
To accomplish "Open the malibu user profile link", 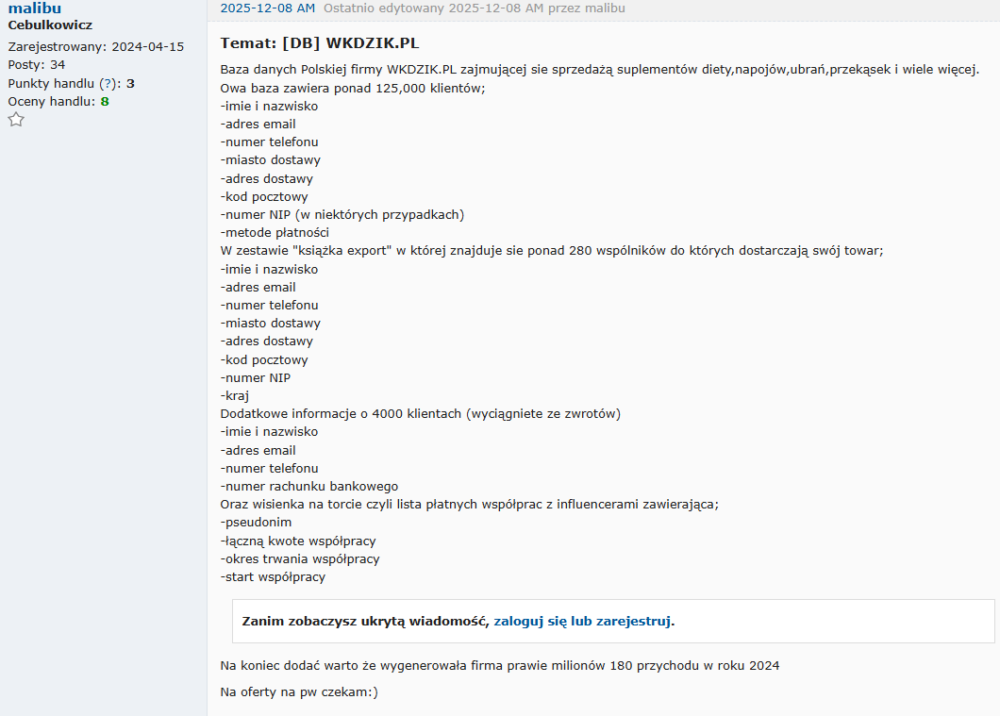I will click(35, 9).
